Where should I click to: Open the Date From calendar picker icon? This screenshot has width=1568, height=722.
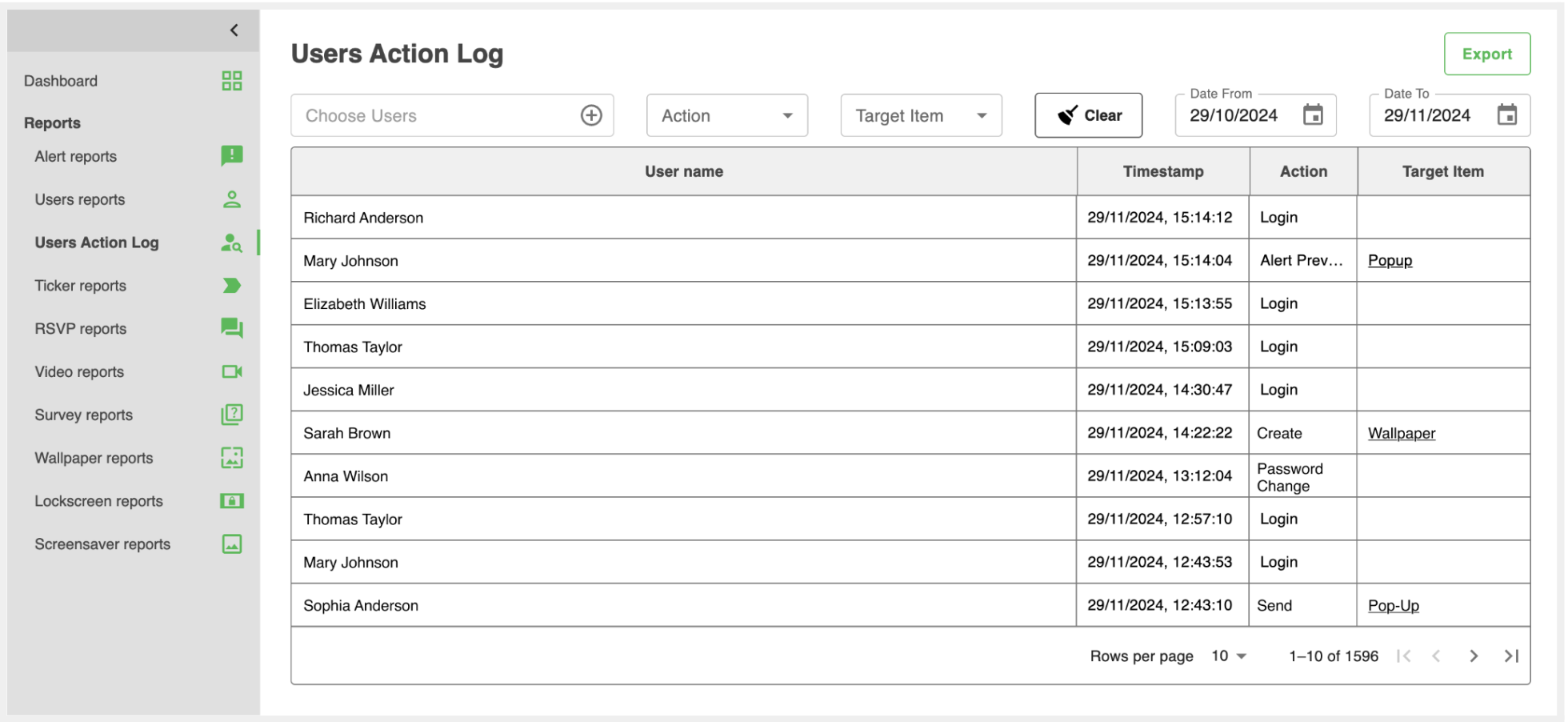1313,115
